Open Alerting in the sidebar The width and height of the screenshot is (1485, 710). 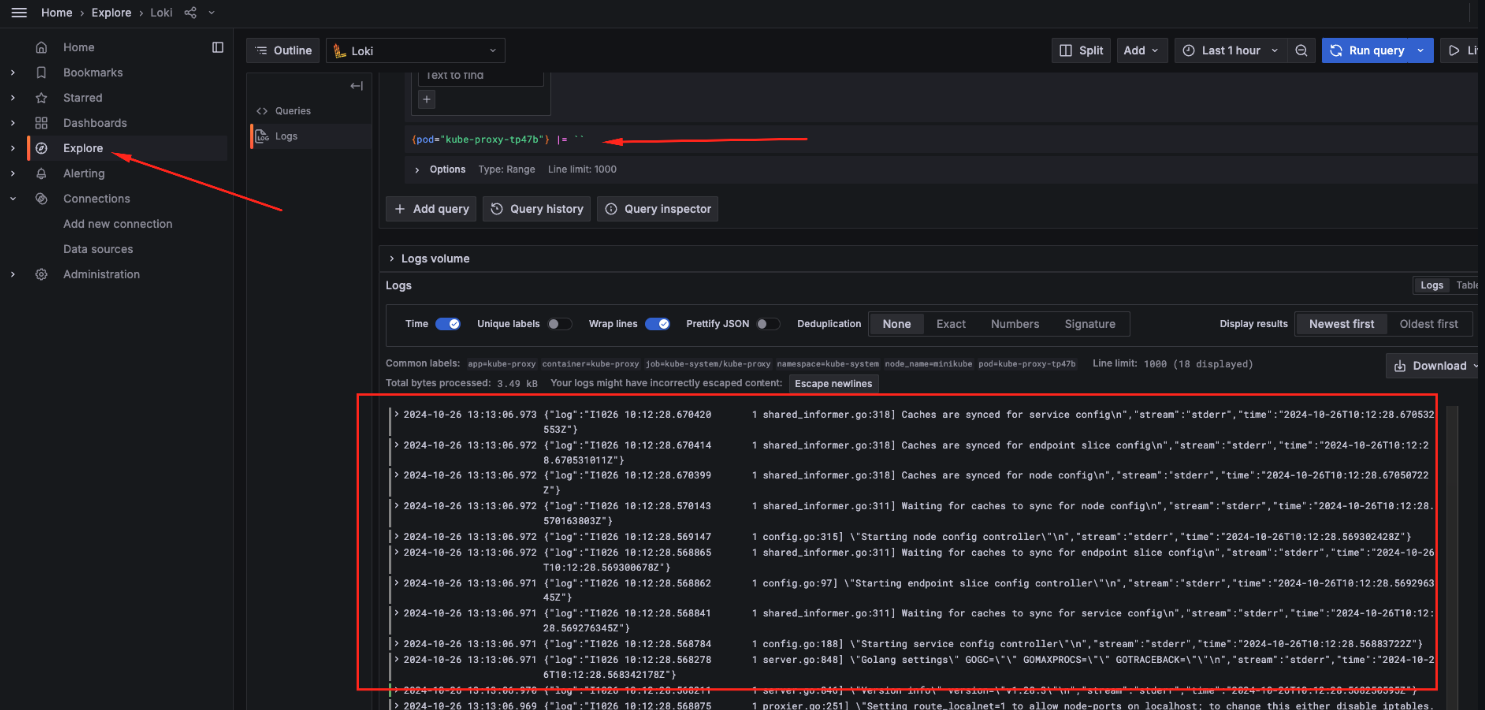click(x=84, y=173)
